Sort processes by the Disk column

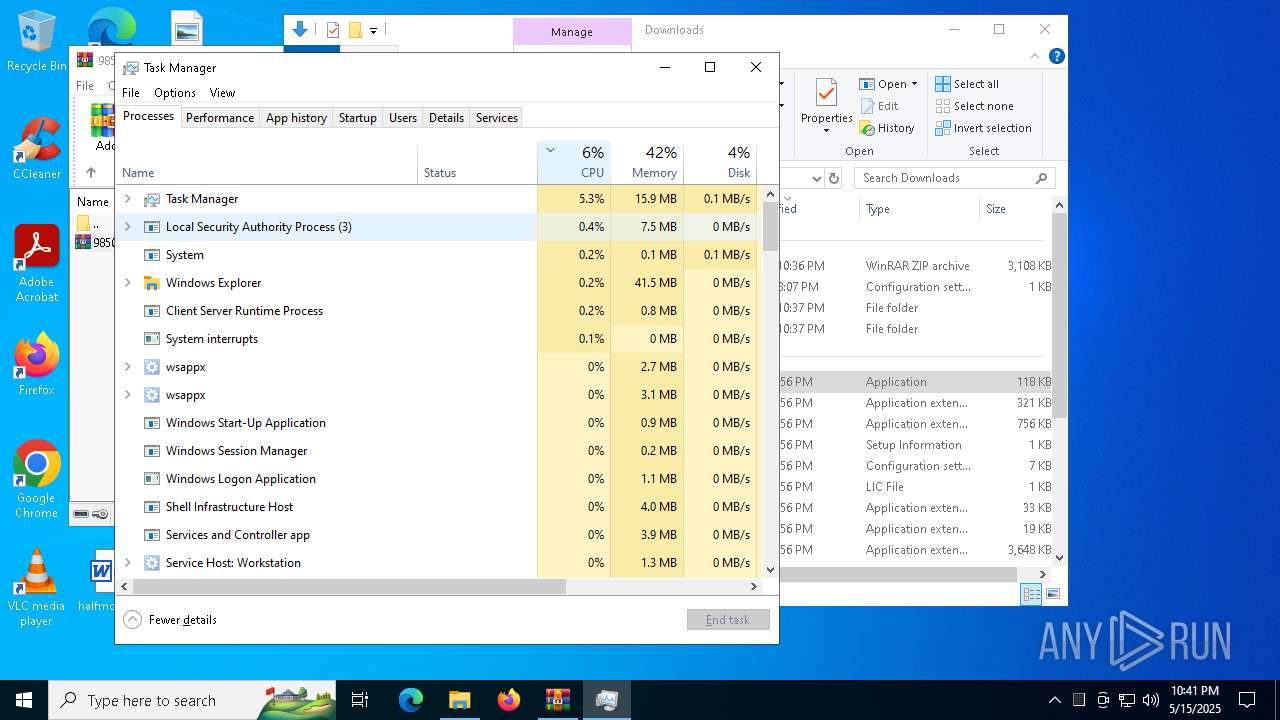(x=720, y=163)
